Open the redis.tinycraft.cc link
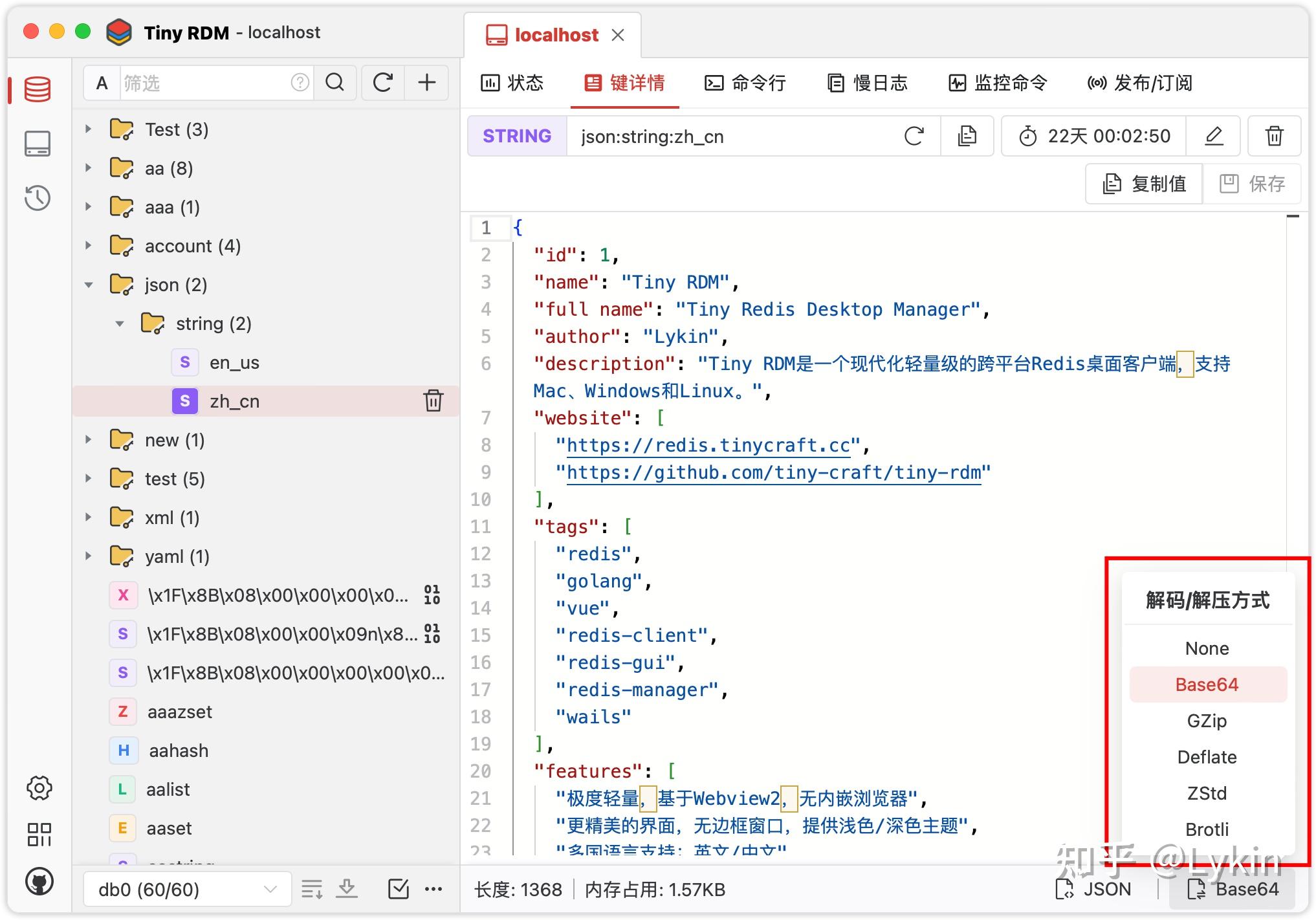 tap(708, 445)
